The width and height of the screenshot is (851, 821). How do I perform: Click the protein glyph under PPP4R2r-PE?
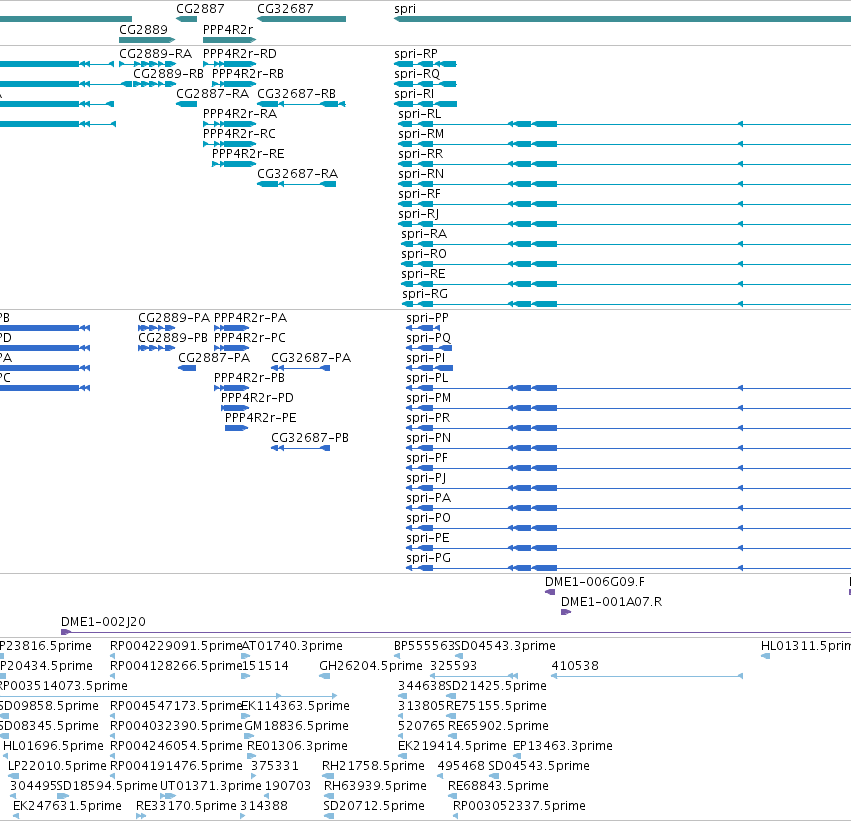(x=237, y=429)
